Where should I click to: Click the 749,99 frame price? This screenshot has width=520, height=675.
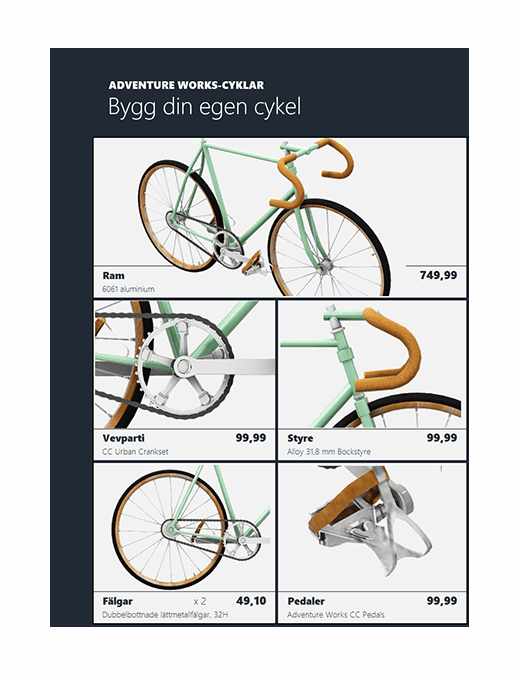439,275
